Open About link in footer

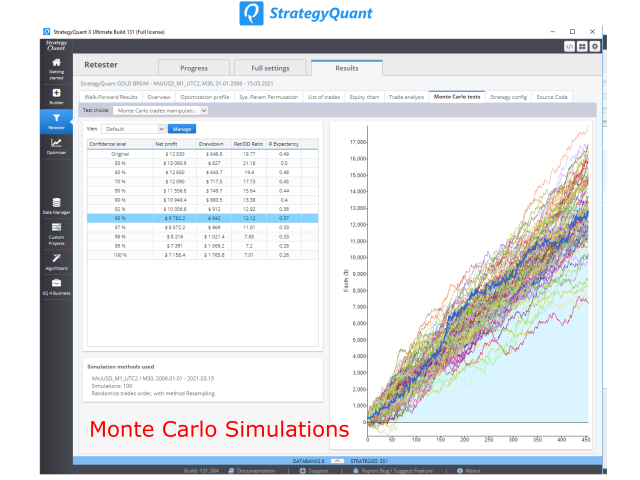(x=473, y=471)
